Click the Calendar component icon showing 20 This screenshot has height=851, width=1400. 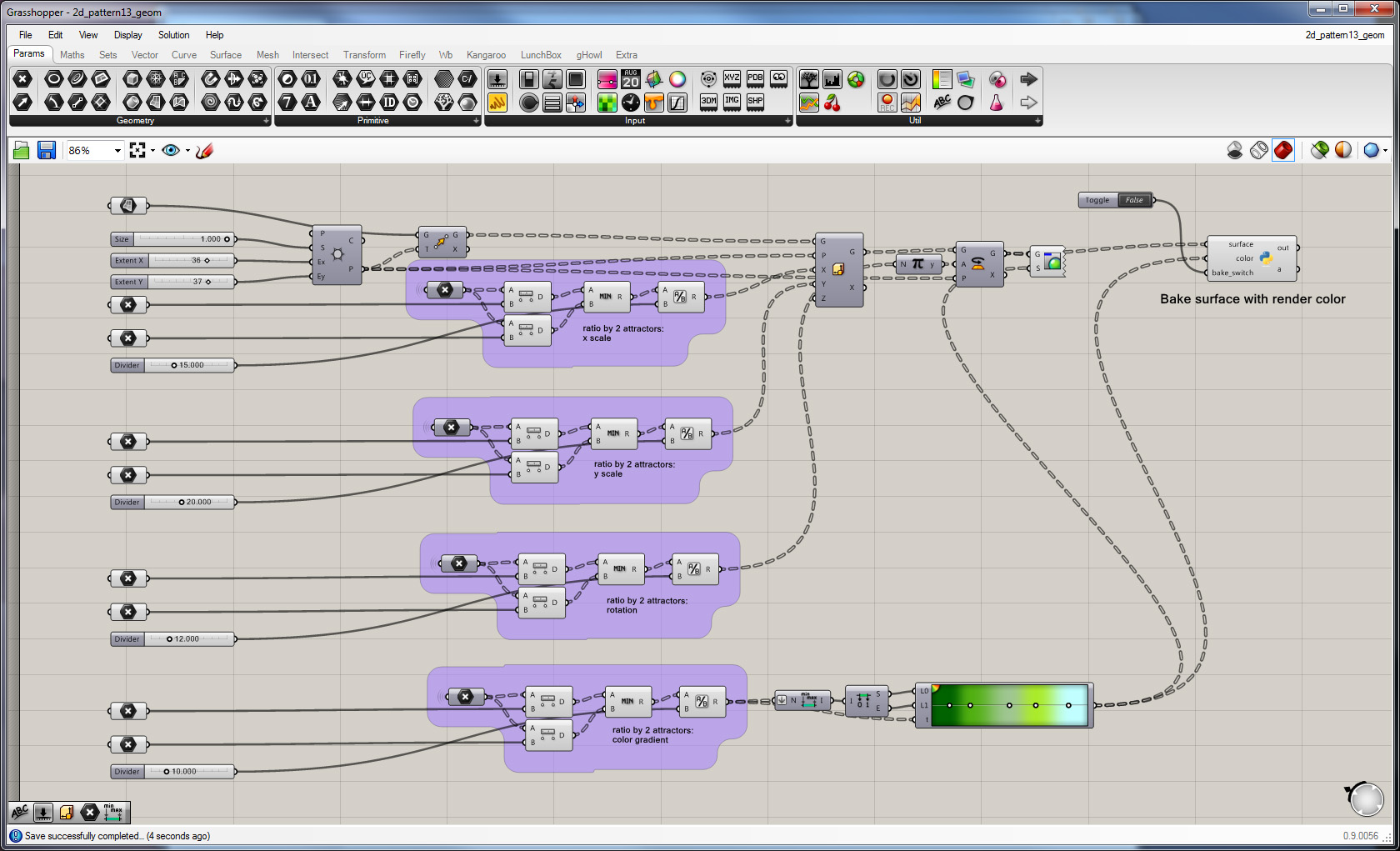click(631, 79)
